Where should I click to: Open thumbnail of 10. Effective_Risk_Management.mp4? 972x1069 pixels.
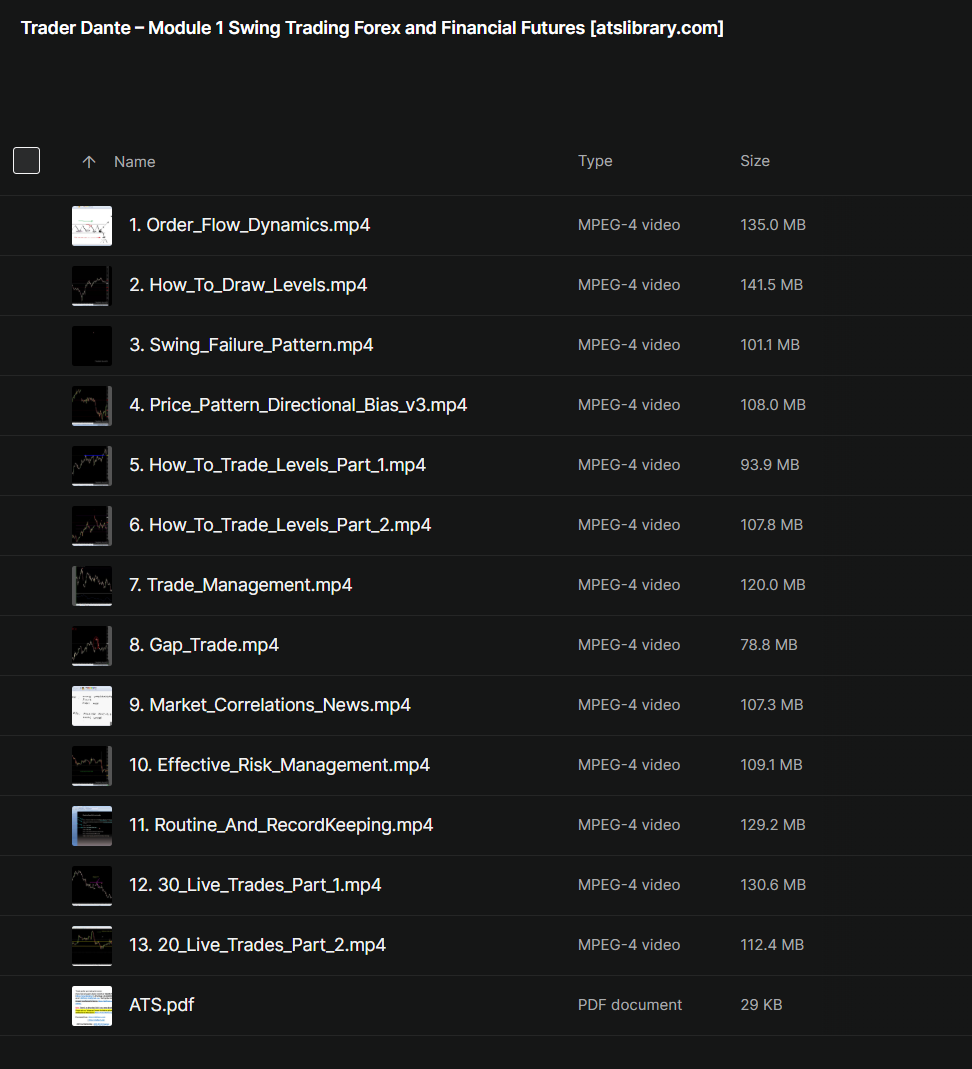pos(92,766)
